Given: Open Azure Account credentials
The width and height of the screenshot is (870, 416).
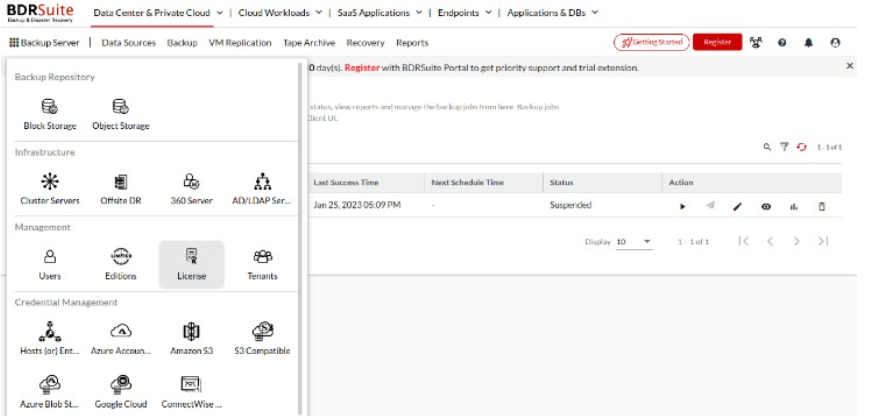Looking at the screenshot, I should 120,339.
